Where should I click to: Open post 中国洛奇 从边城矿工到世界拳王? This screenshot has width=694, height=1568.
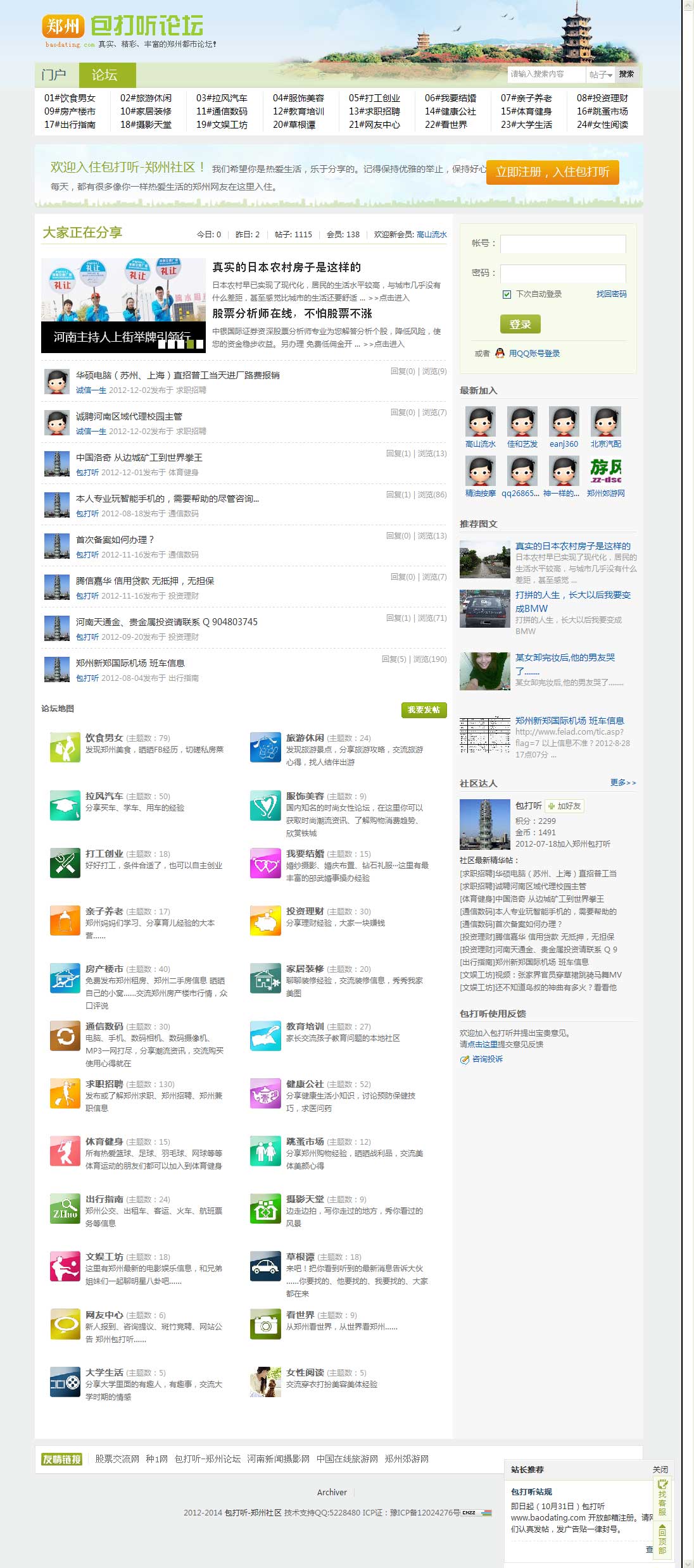click(139, 457)
